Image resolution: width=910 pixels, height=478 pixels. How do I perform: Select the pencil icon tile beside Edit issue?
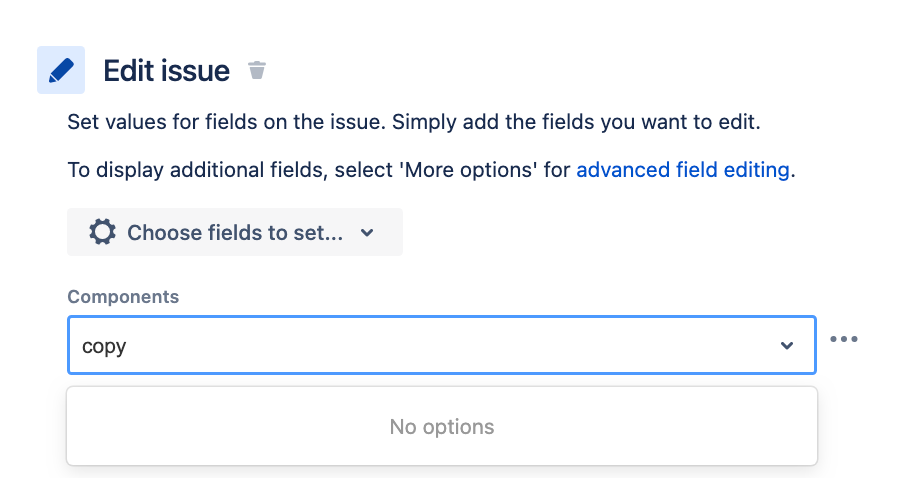coord(61,70)
